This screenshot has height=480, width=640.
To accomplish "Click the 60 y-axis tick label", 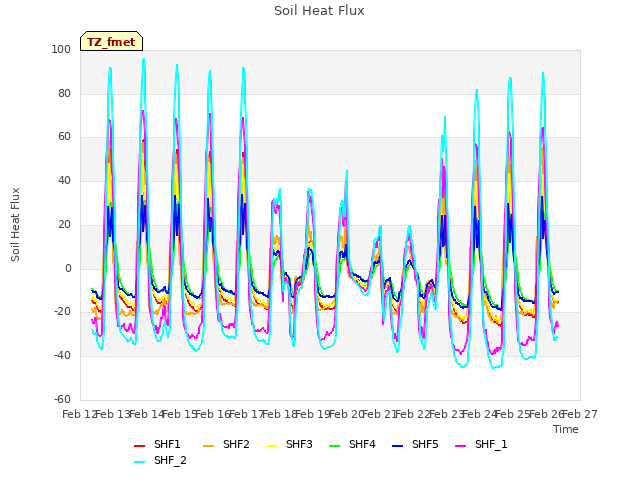I will coord(64,137).
